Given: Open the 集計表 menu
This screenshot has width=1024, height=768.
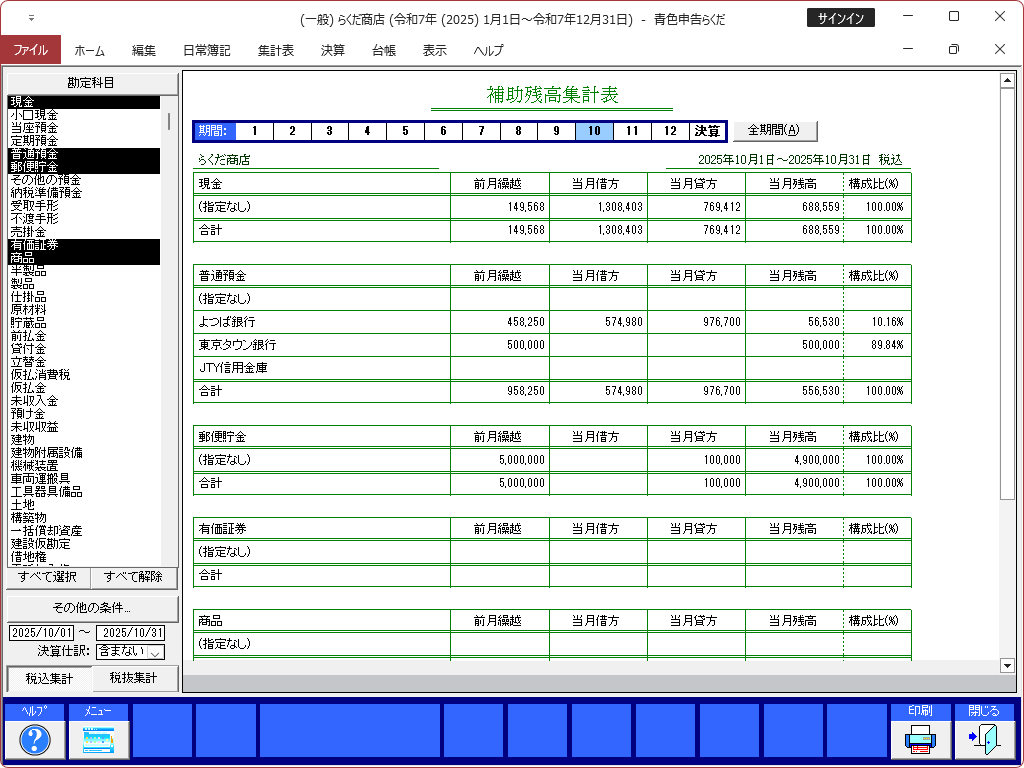Looking at the screenshot, I should 275,50.
